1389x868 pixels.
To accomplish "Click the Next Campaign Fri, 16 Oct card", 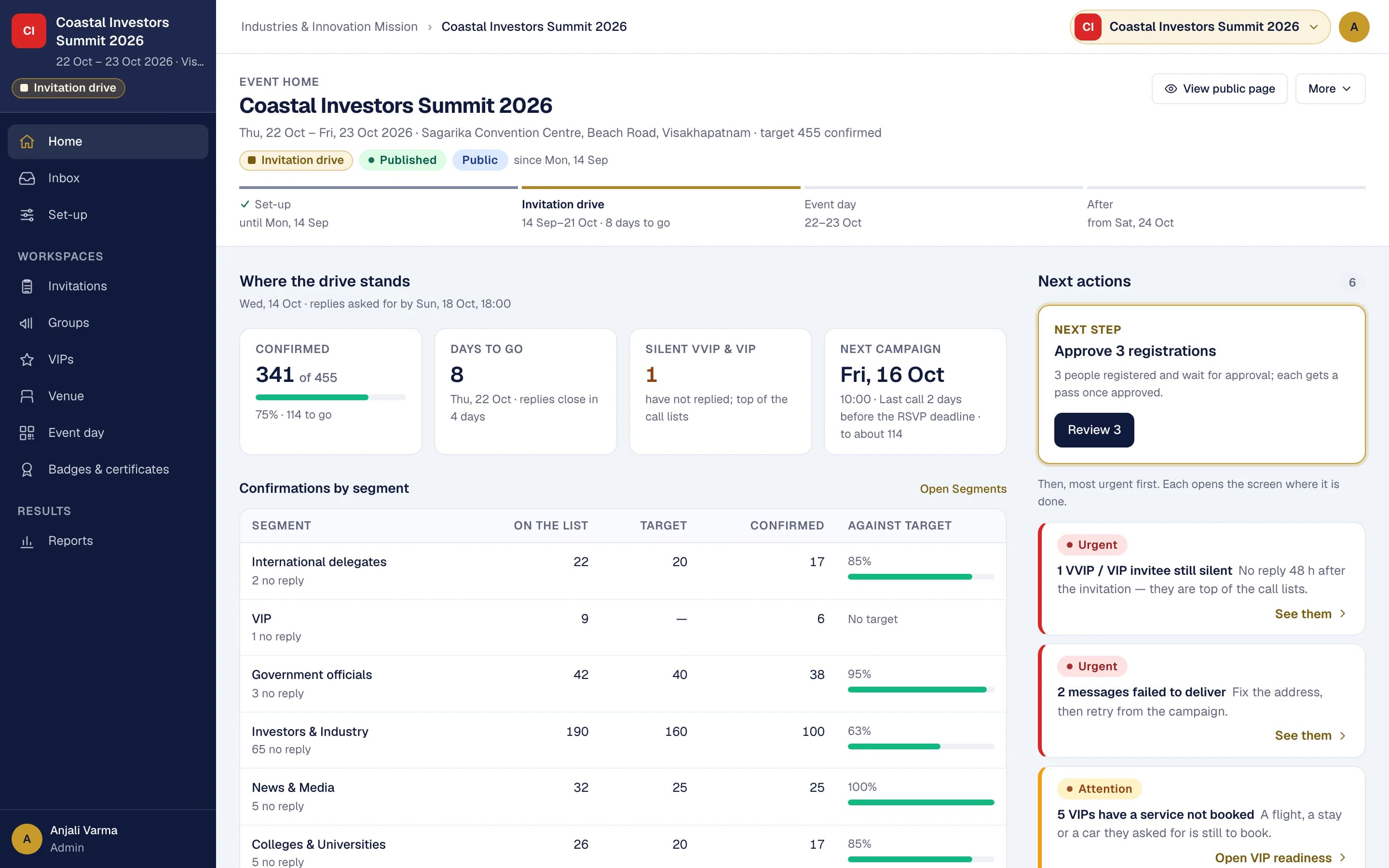I will [x=915, y=392].
